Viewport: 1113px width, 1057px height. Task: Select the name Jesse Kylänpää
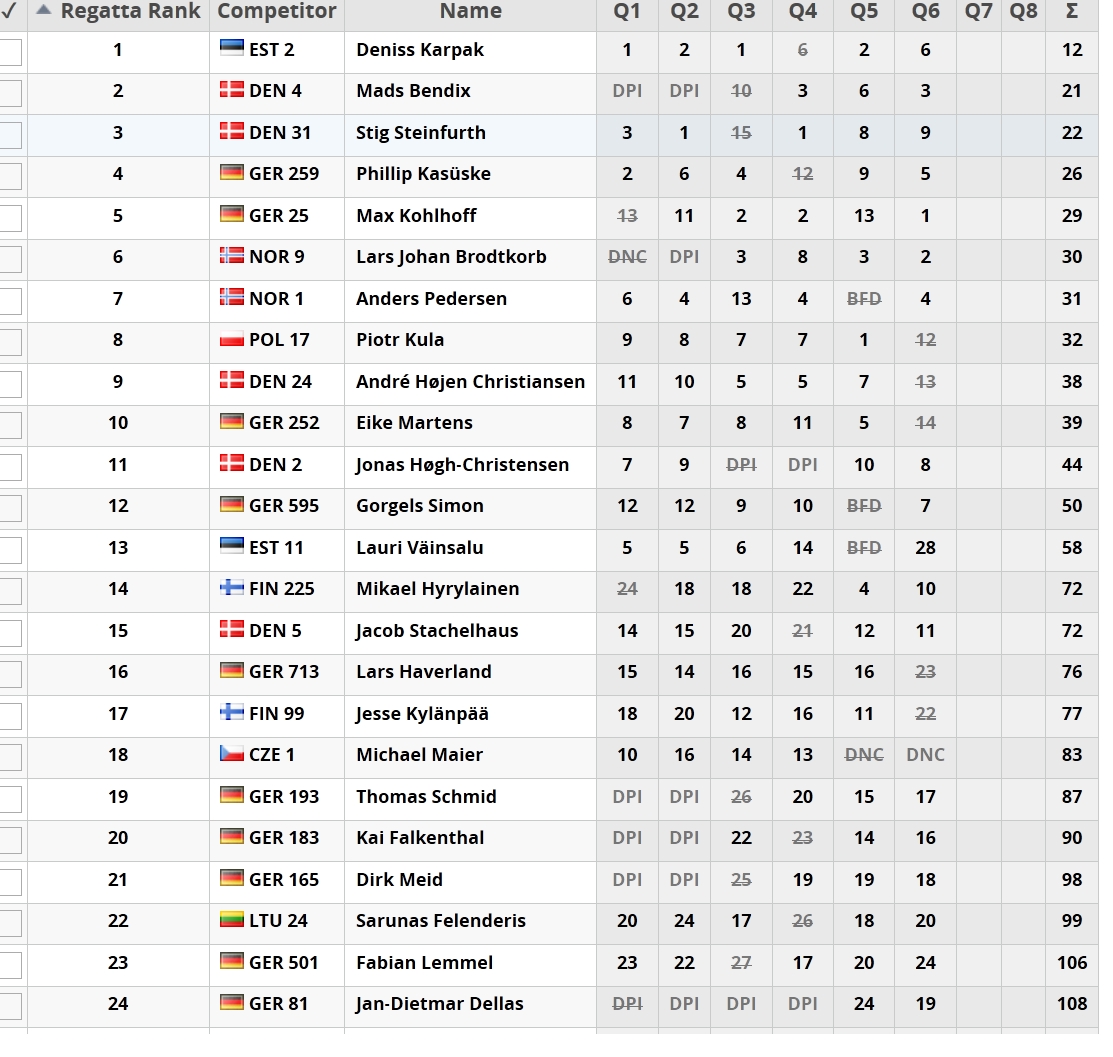(x=422, y=714)
